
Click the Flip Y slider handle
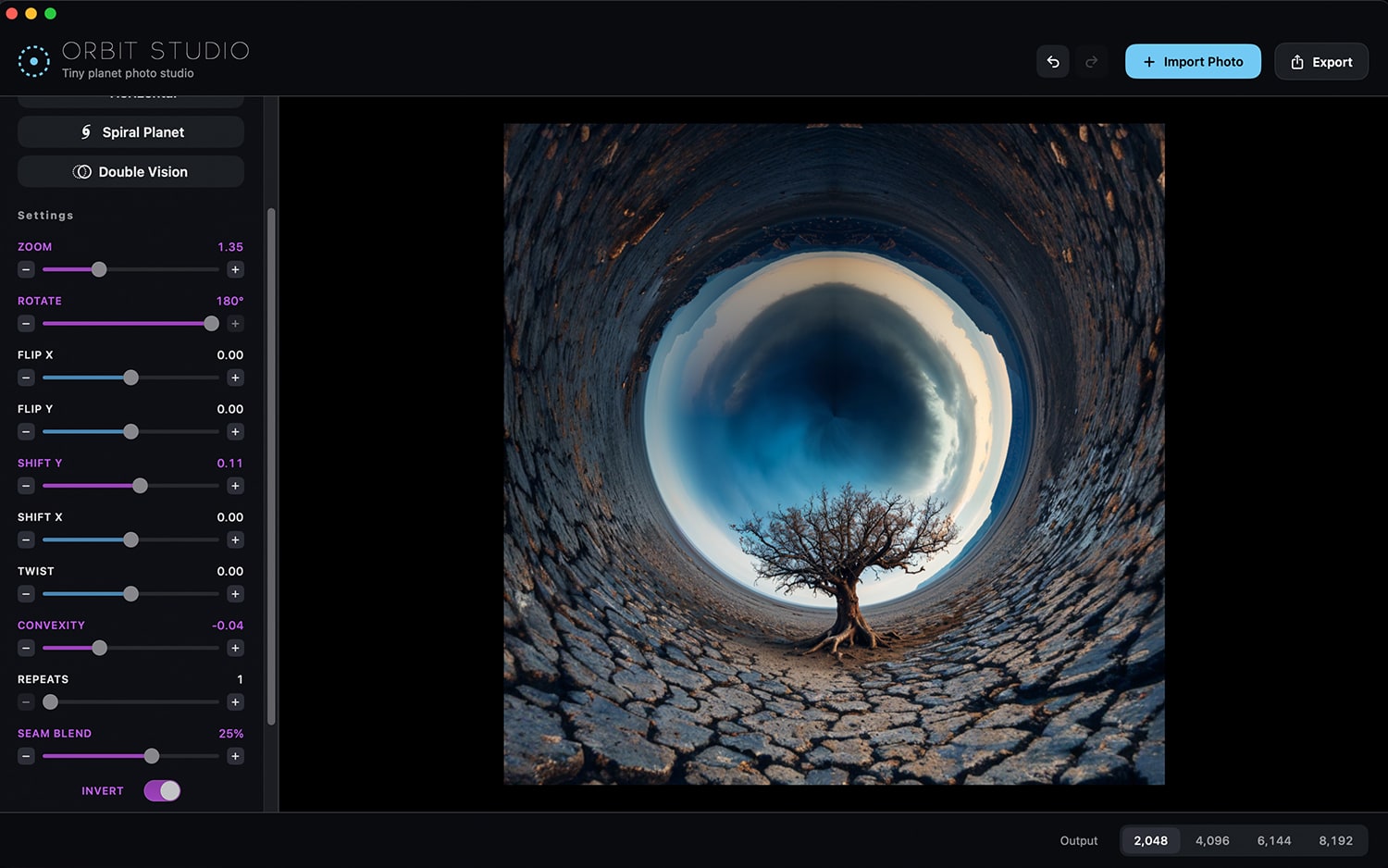click(130, 432)
